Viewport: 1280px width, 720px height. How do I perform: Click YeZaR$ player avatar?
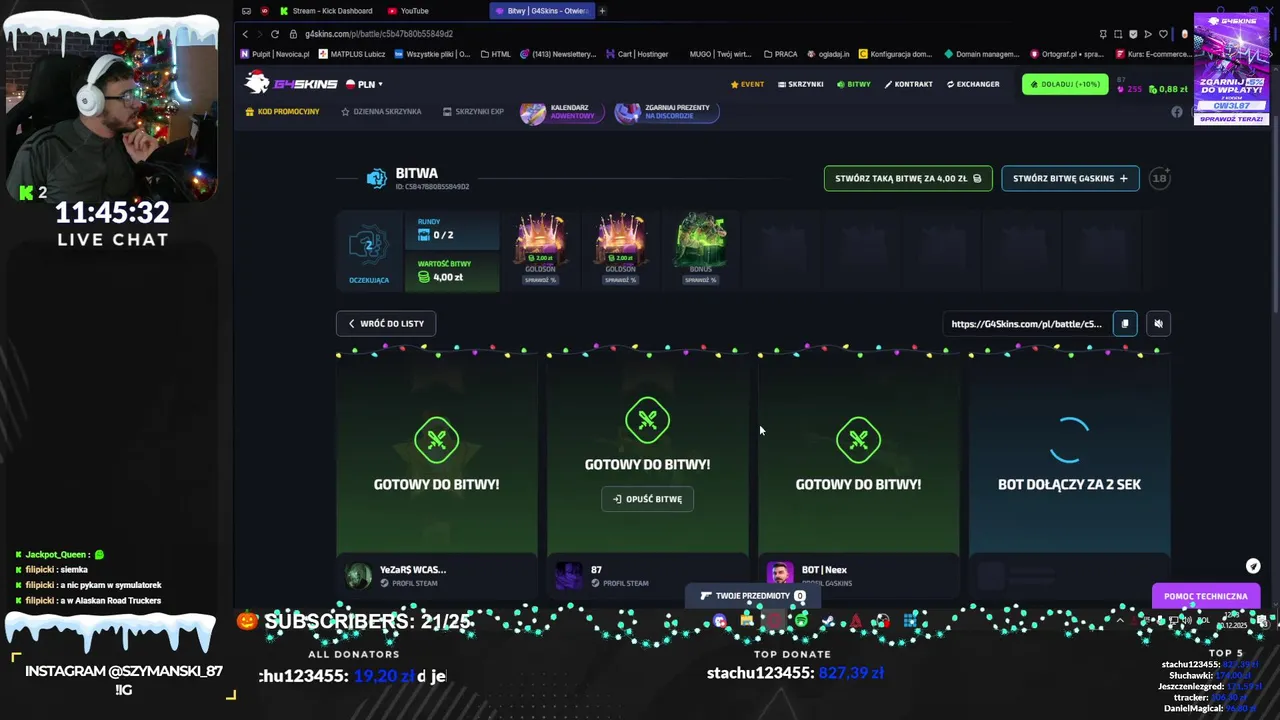click(358, 575)
